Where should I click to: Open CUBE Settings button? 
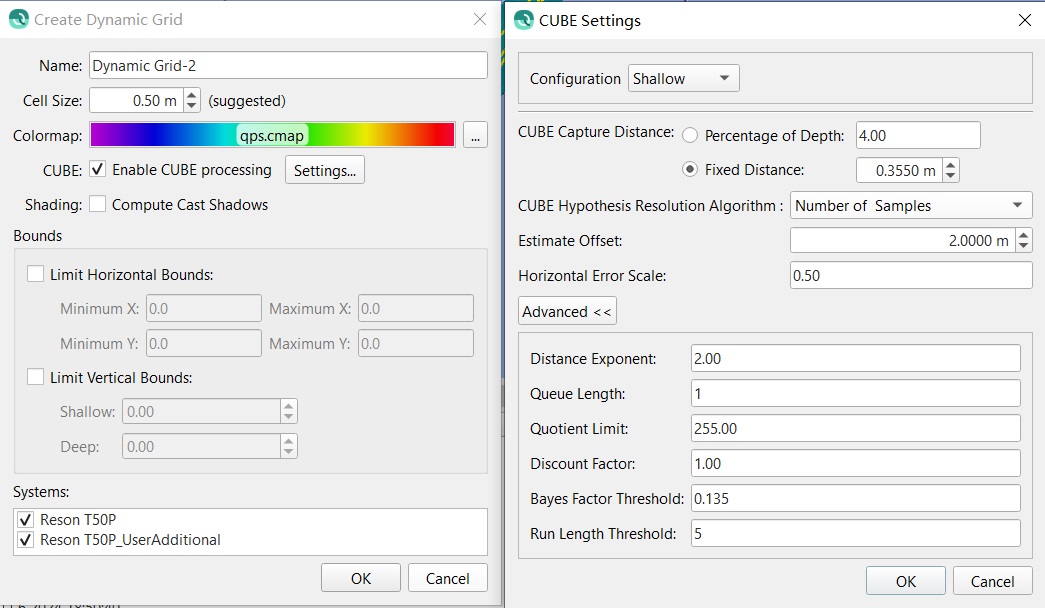[x=325, y=170]
